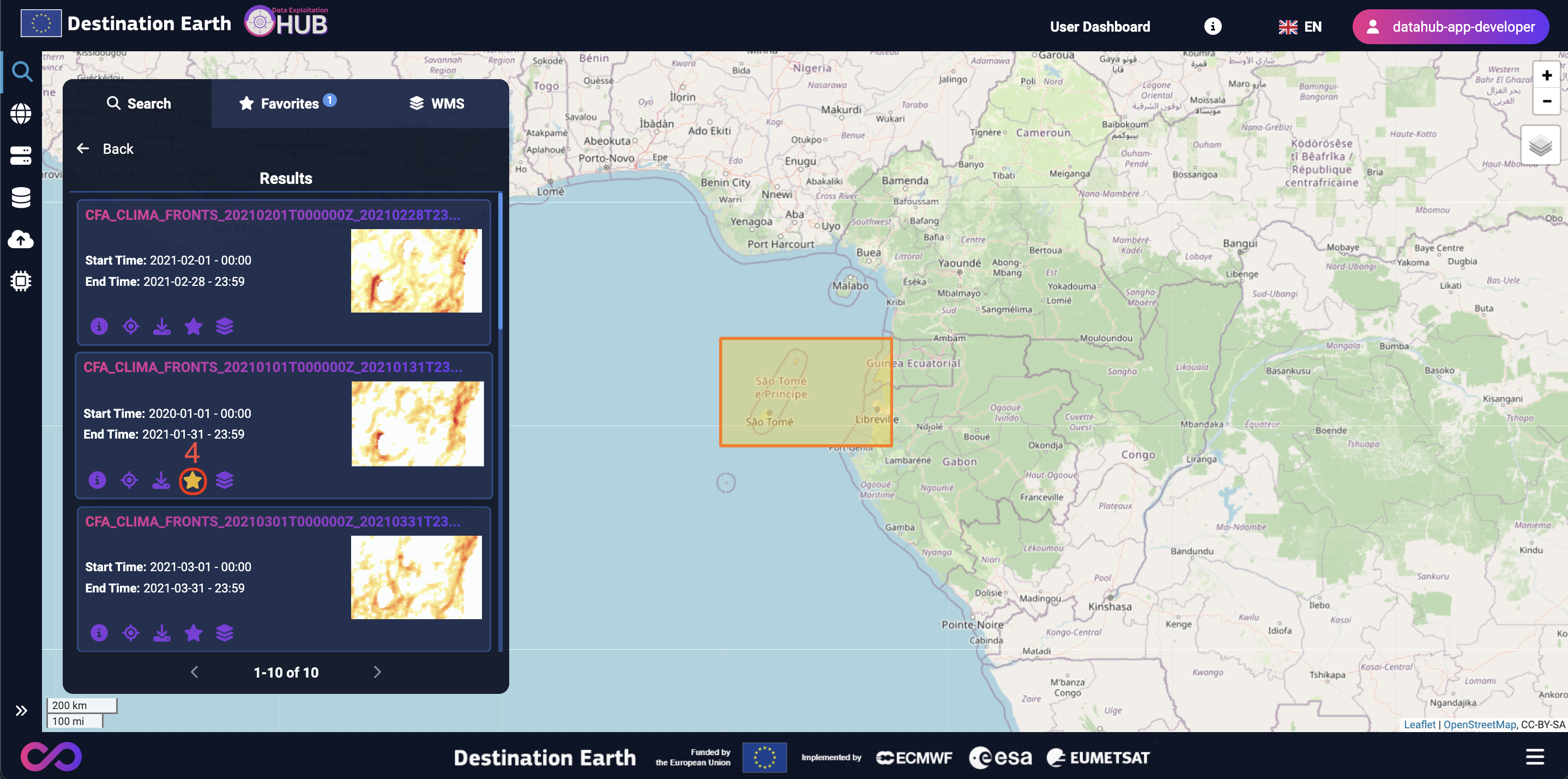Expand sidebar with double chevron

coord(21,710)
